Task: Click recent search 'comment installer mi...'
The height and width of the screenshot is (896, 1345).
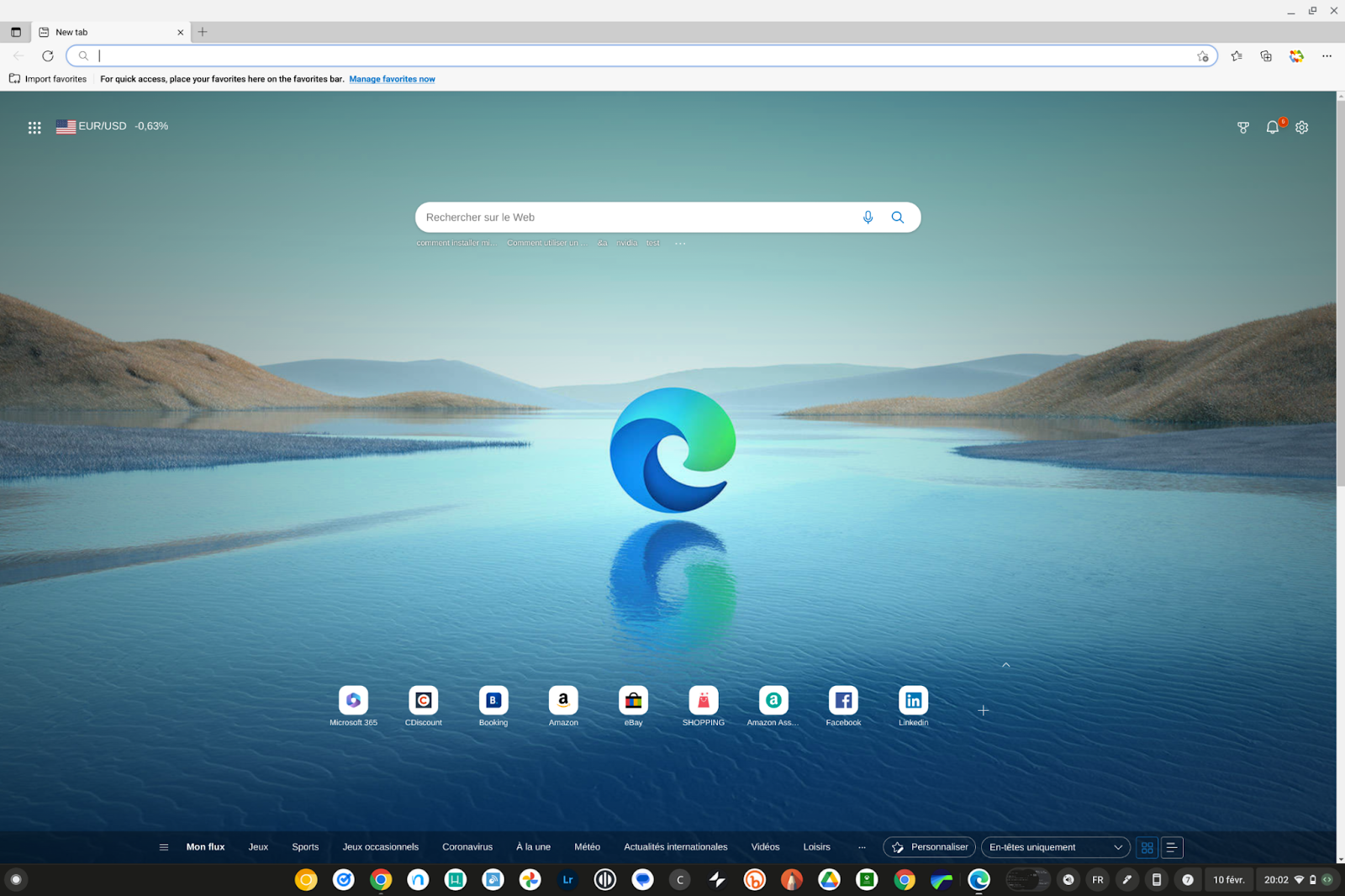Action: coord(456,244)
